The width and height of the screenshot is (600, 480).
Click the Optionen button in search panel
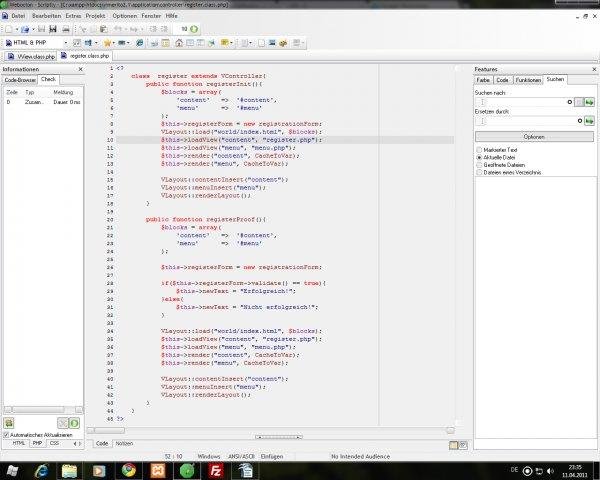click(x=533, y=136)
